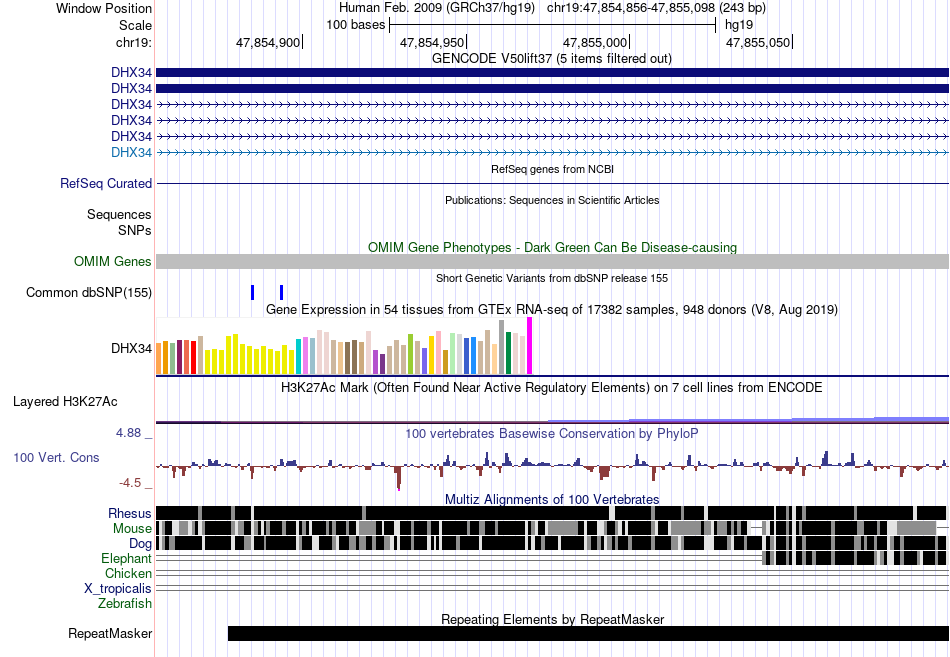Click the GTEx Gene Expression track title
950x657 pixels.
(551, 310)
